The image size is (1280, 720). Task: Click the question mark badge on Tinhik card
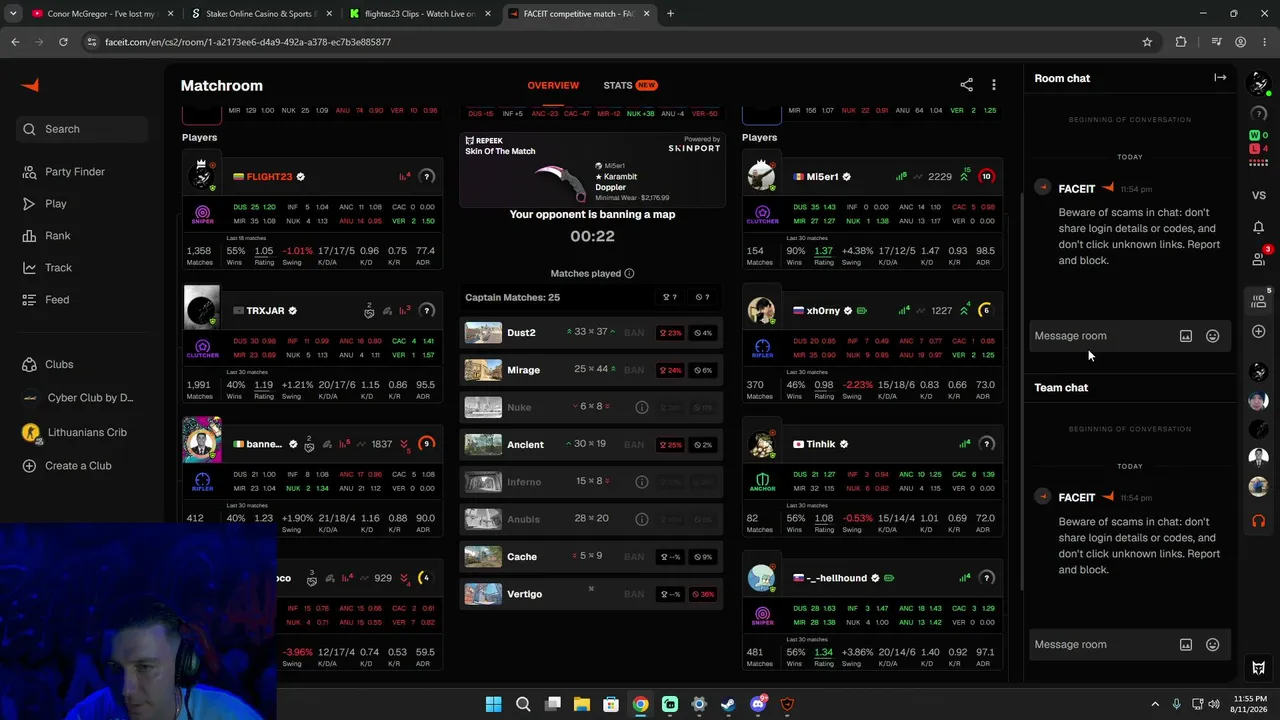[x=986, y=444]
